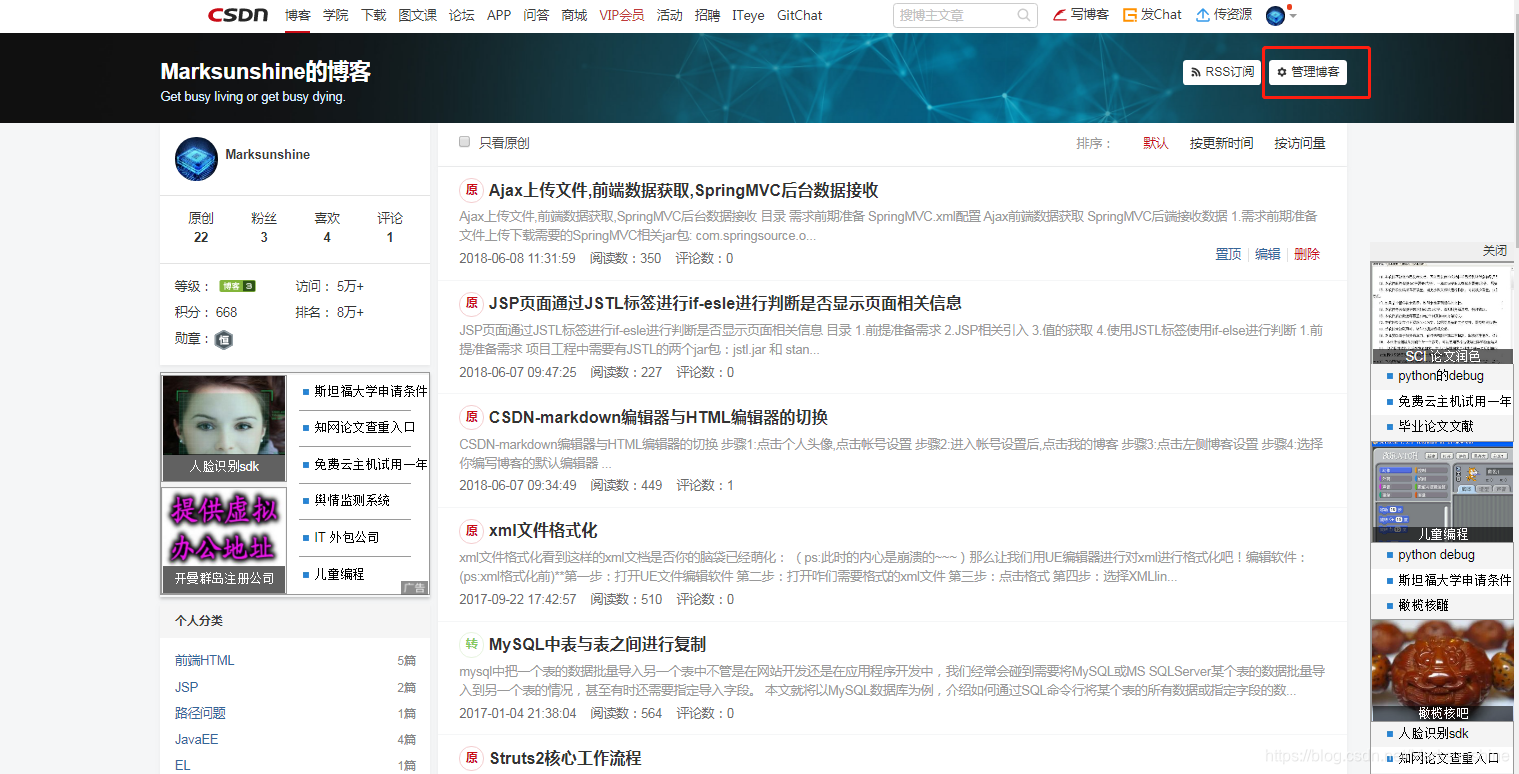Sort posts by 按更新时间

pyautogui.click(x=1221, y=143)
